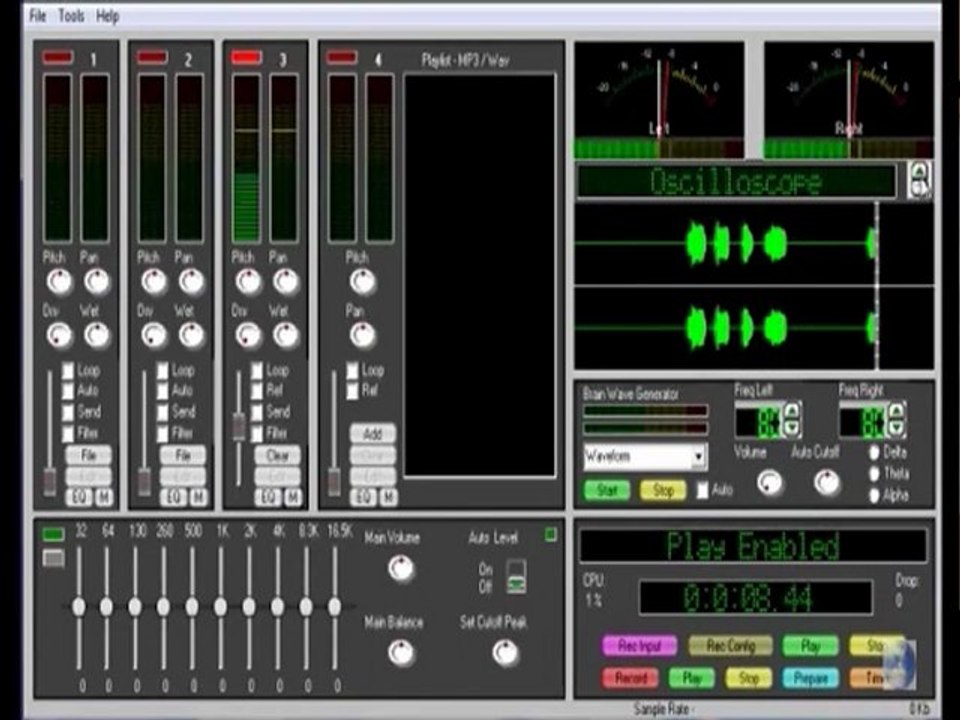Increase Freq Right with the up arrow

896,411
